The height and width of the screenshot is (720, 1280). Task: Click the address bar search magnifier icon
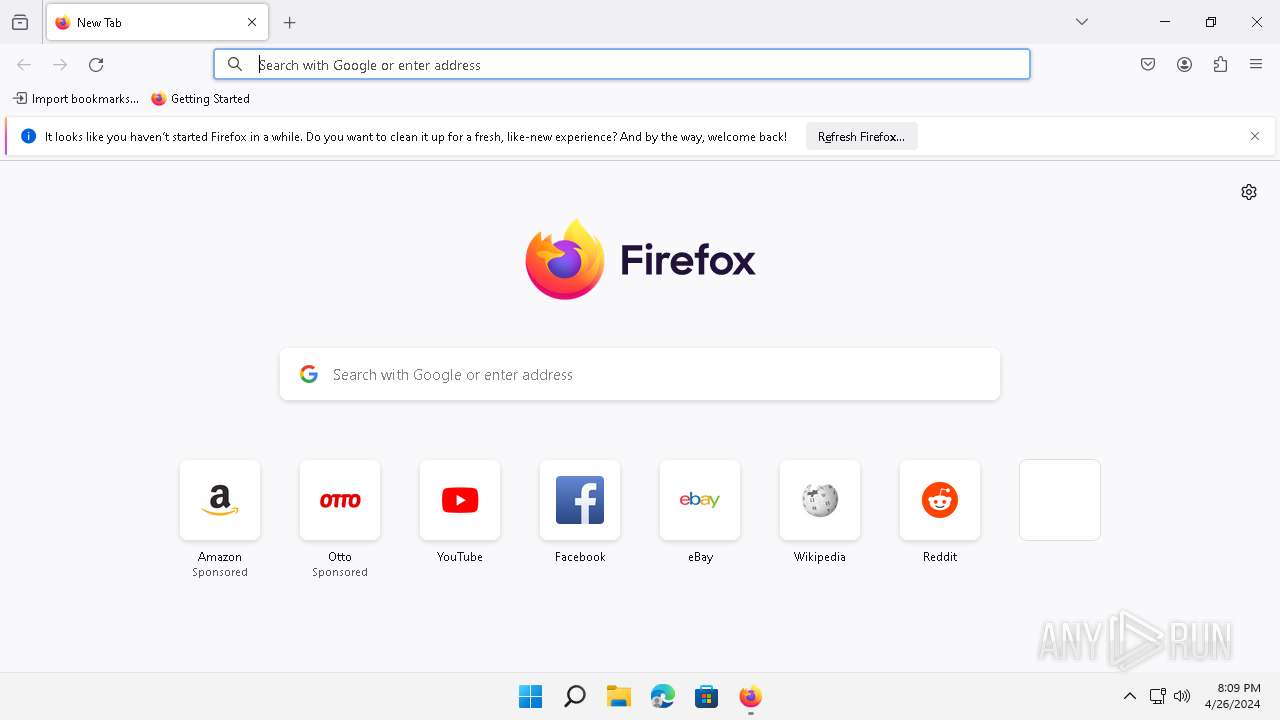(235, 64)
